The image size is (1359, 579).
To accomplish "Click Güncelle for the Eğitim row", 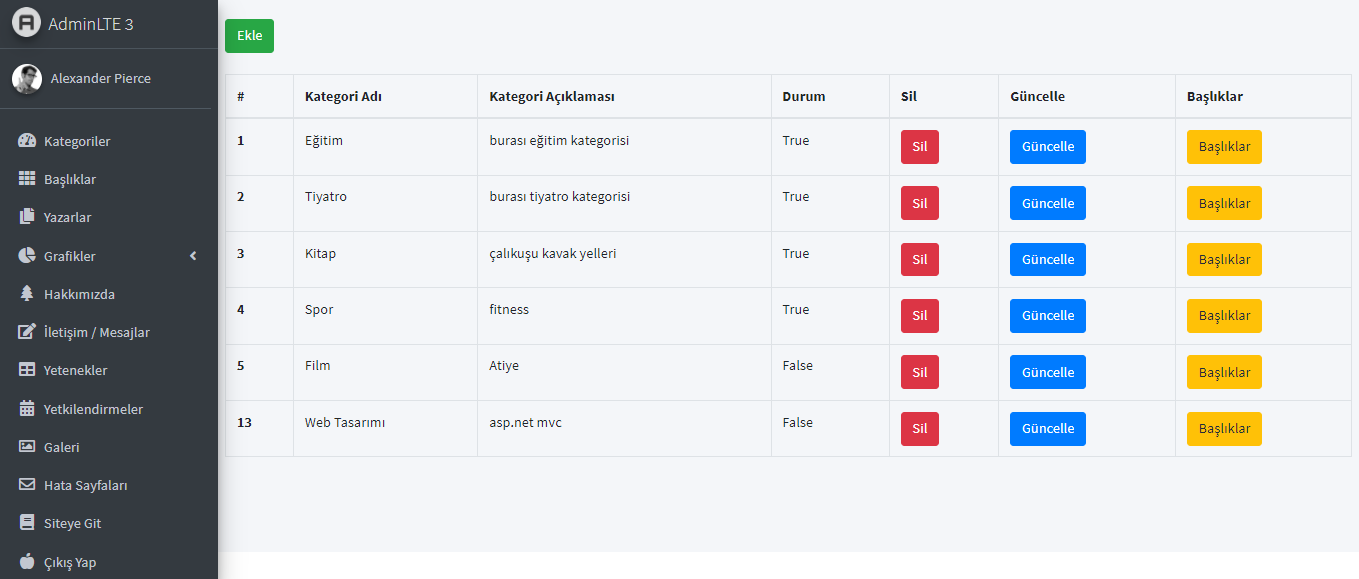I will (1048, 147).
